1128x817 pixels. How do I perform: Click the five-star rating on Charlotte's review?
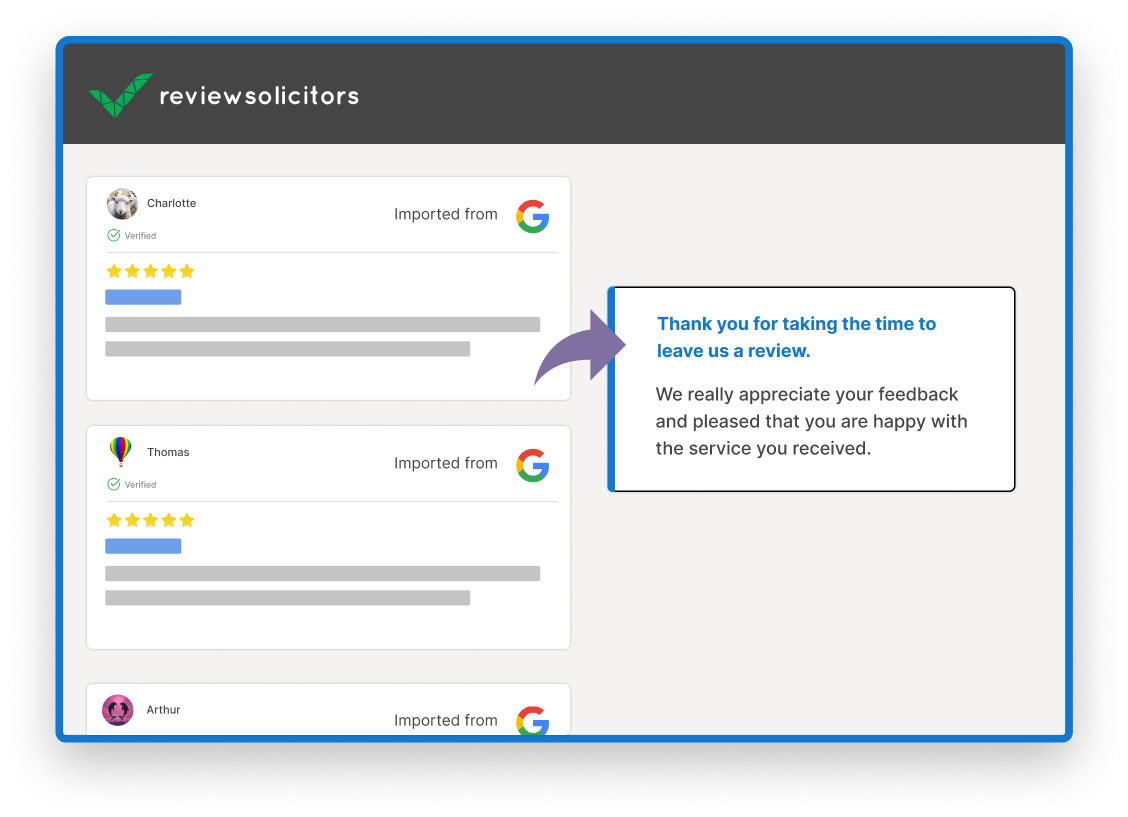tap(150, 271)
